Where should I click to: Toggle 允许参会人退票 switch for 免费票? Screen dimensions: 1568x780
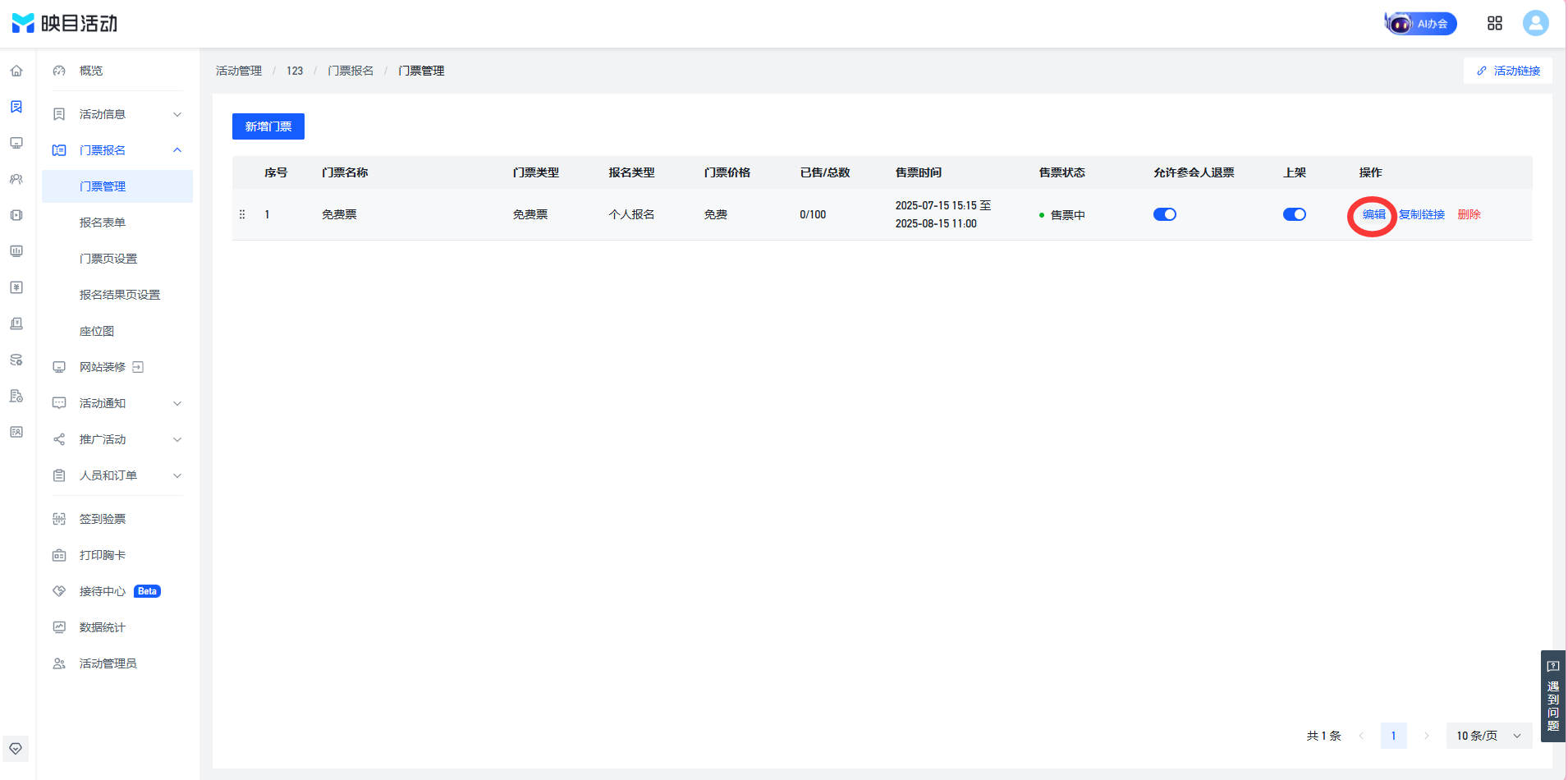(x=1164, y=214)
